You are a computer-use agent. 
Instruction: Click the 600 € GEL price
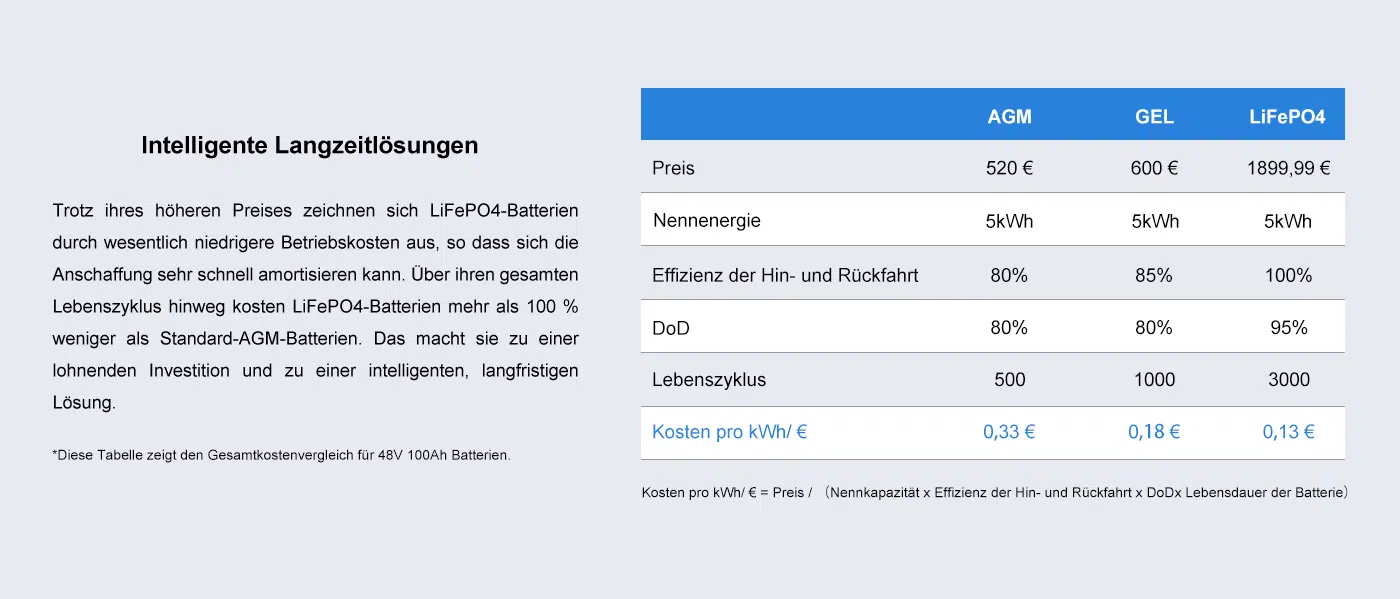pyautogui.click(x=1154, y=168)
